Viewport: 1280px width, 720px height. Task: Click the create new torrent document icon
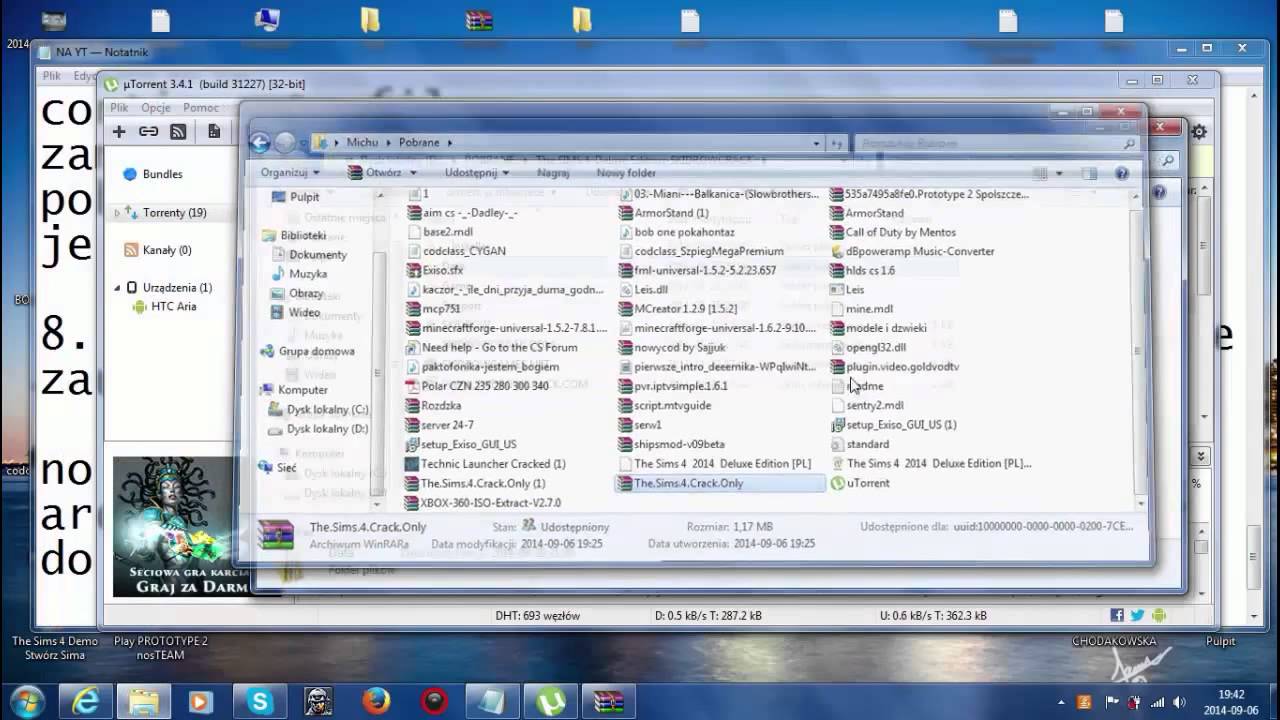click(x=213, y=131)
